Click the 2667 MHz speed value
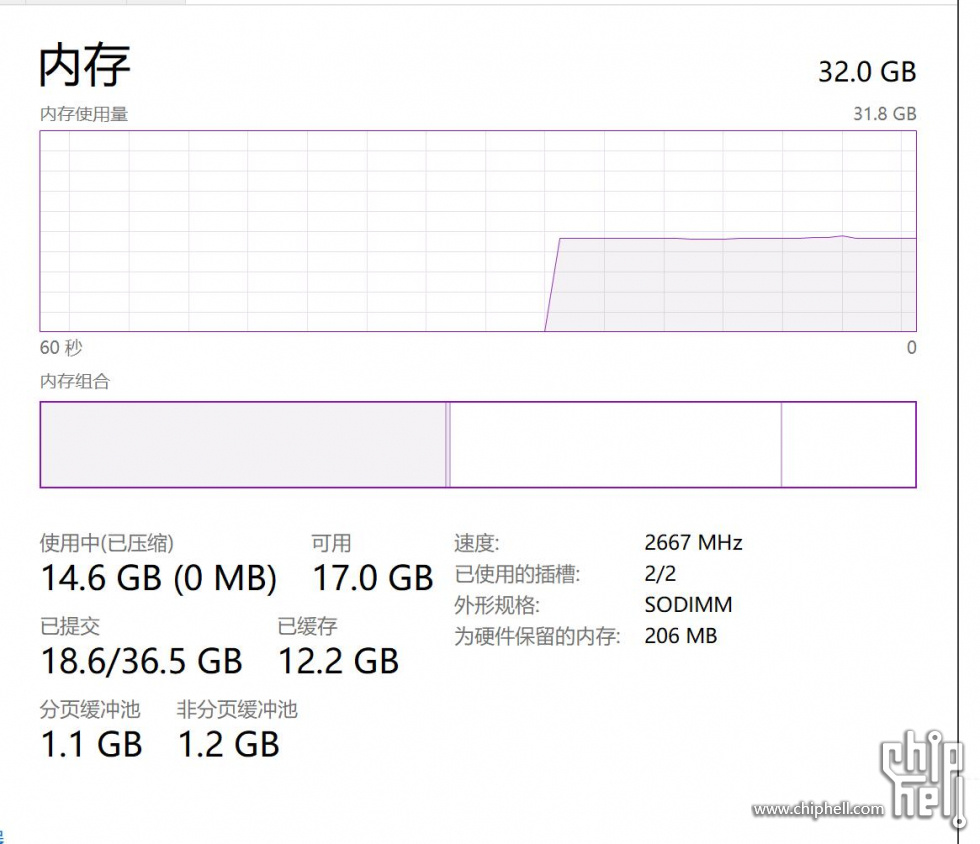Viewport: 980px width, 844px height. (693, 543)
